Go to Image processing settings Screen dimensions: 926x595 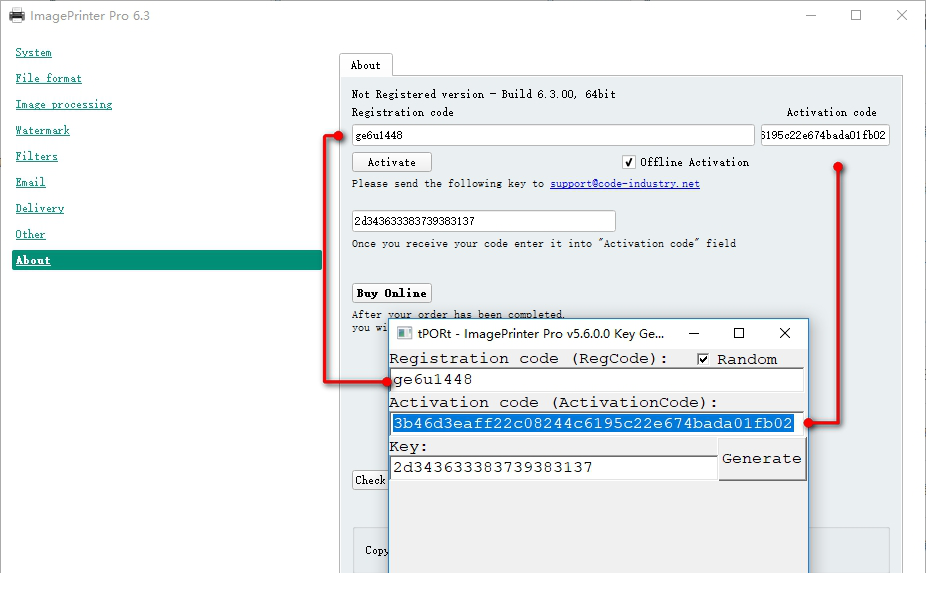64,104
